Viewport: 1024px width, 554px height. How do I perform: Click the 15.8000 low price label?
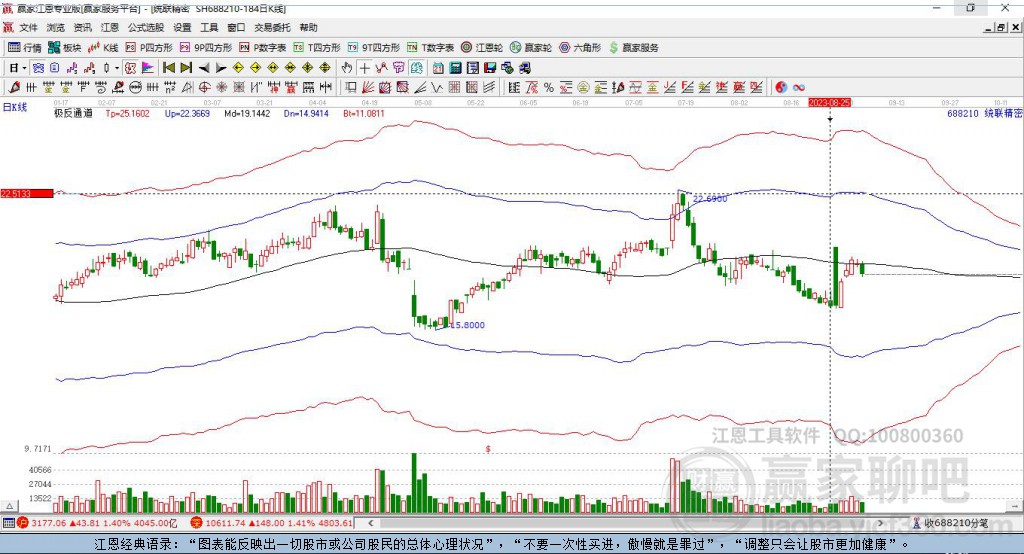pyautogui.click(x=468, y=325)
